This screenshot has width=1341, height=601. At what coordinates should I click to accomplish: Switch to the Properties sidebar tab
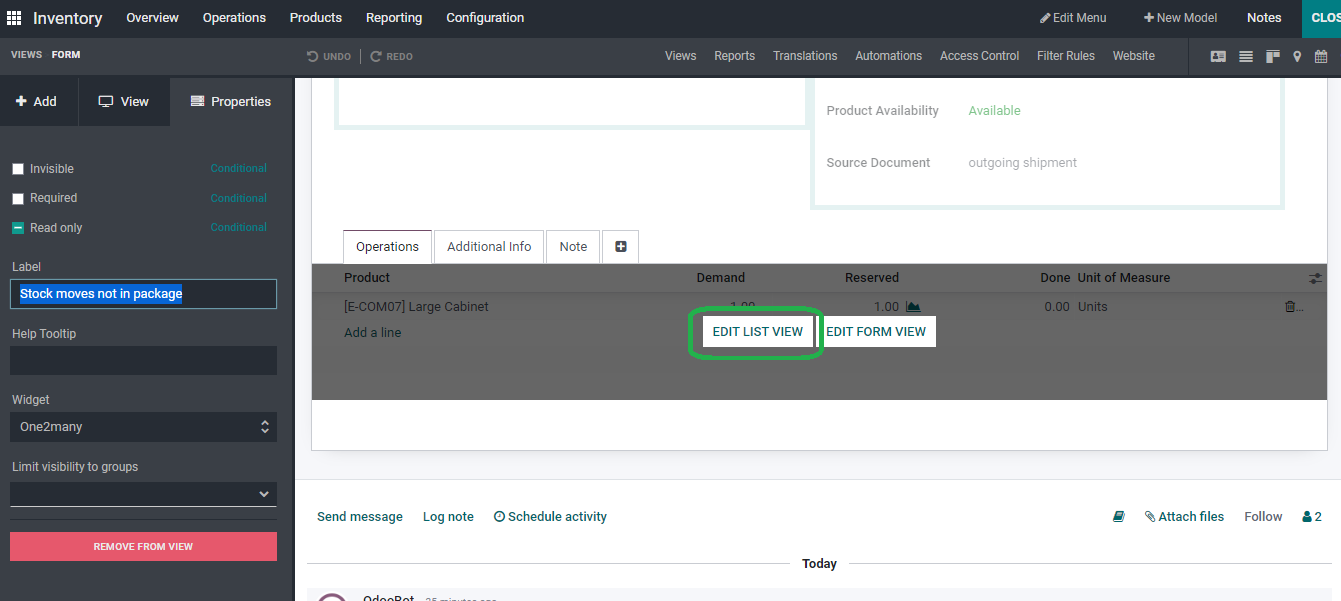[231, 102]
